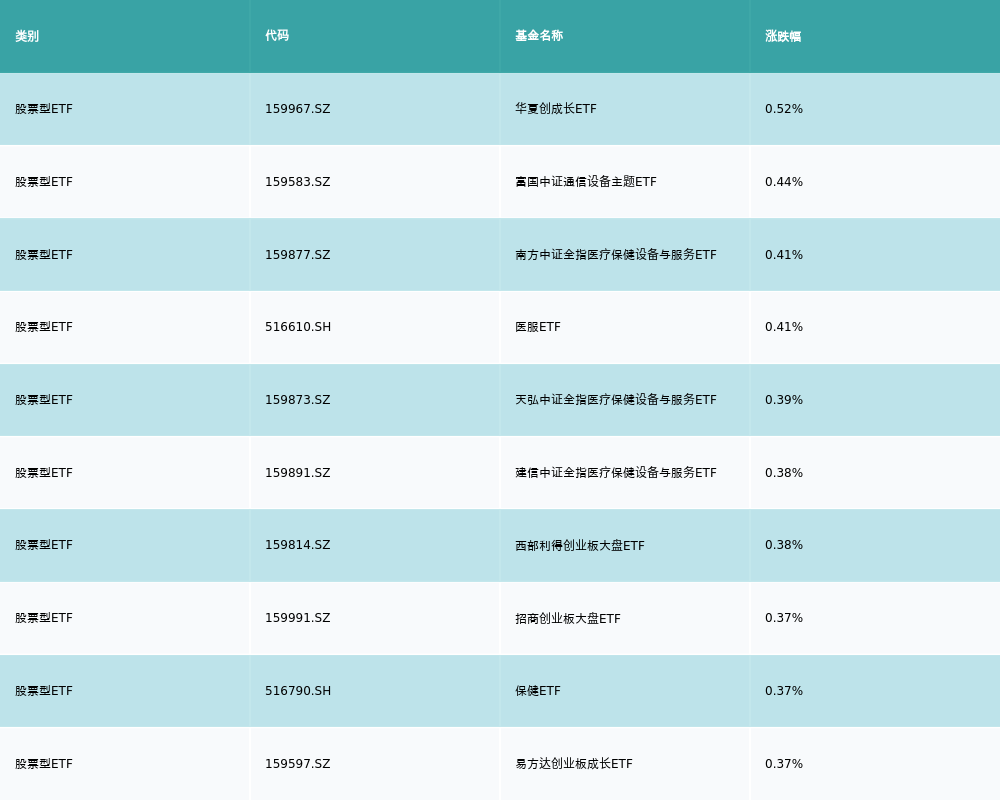Click fund name 华夏创成长ETF
The width and height of the screenshot is (1000, 800).
[556, 109]
